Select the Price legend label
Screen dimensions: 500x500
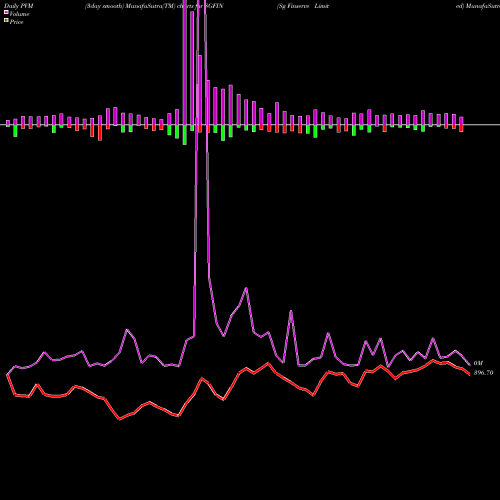16,22
